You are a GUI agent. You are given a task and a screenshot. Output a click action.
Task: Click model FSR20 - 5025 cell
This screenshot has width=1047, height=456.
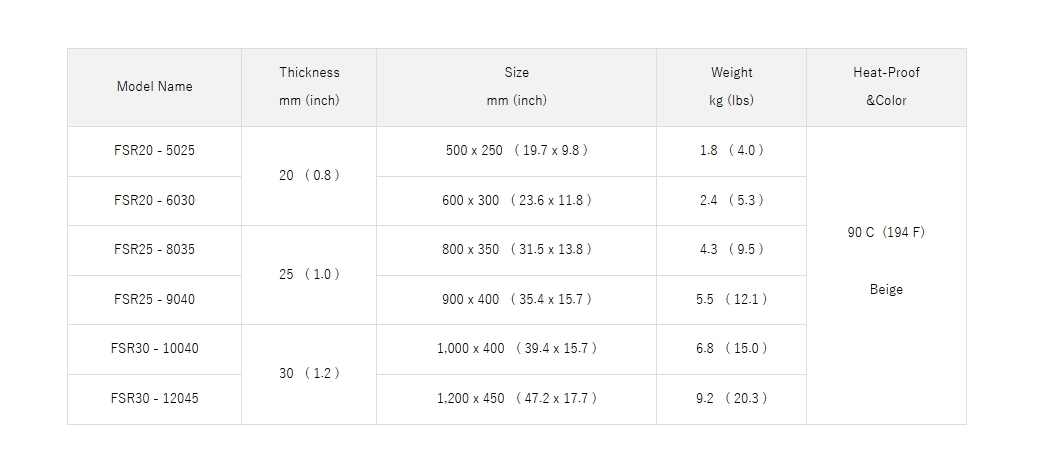[154, 151]
